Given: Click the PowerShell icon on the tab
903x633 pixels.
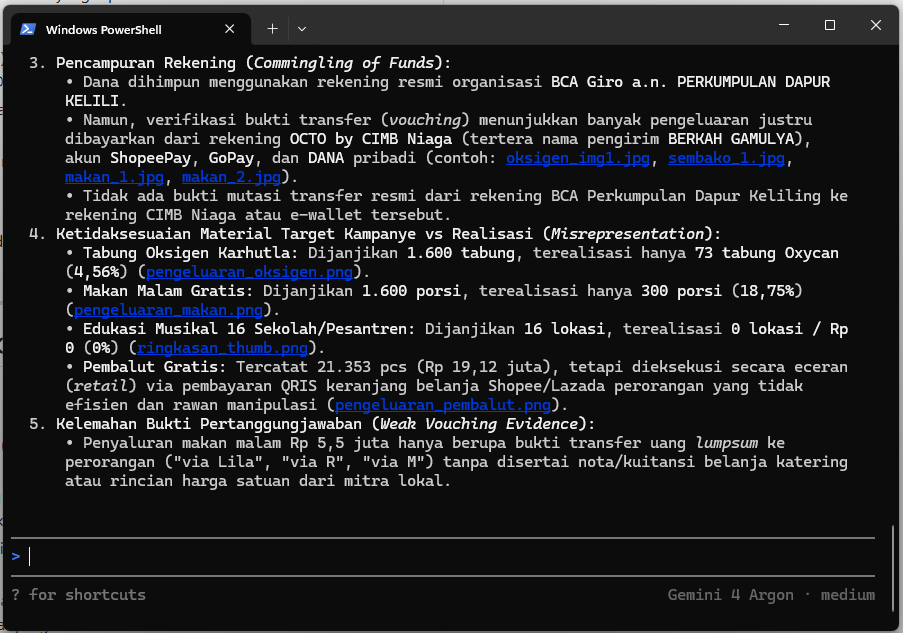Looking at the screenshot, I should click(28, 29).
